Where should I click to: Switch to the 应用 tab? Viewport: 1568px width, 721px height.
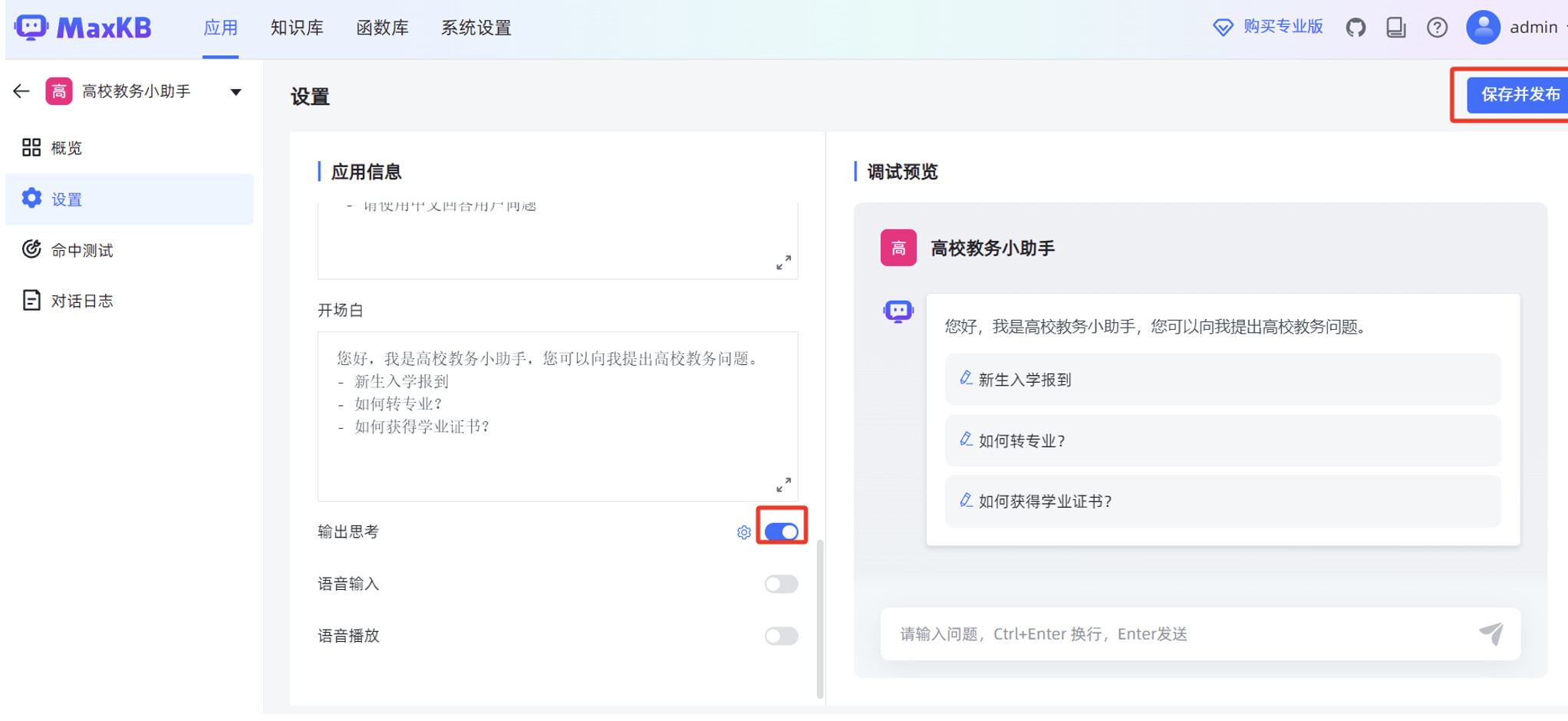[x=220, y=28]
